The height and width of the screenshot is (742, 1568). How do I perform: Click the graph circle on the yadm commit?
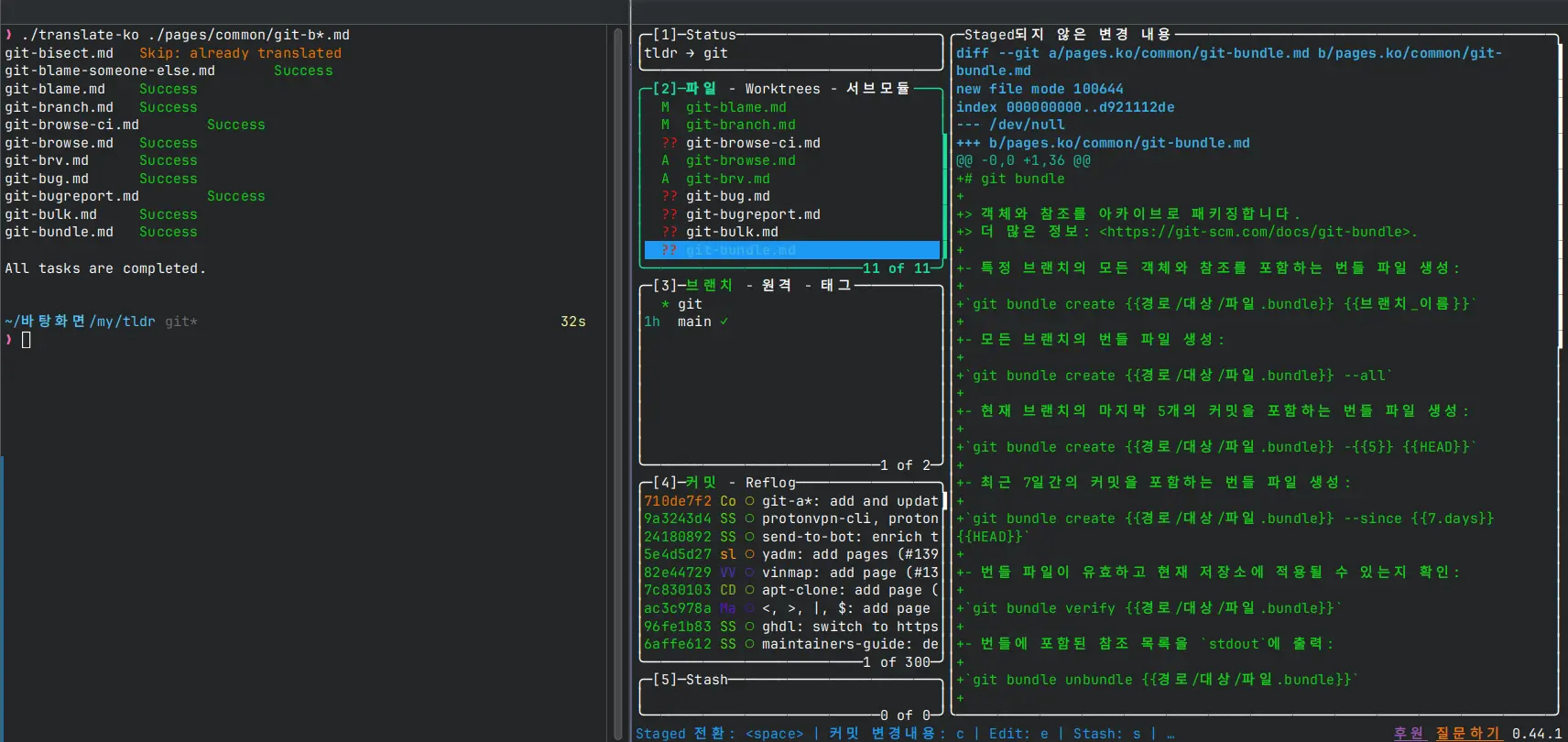tap(749, 554)
